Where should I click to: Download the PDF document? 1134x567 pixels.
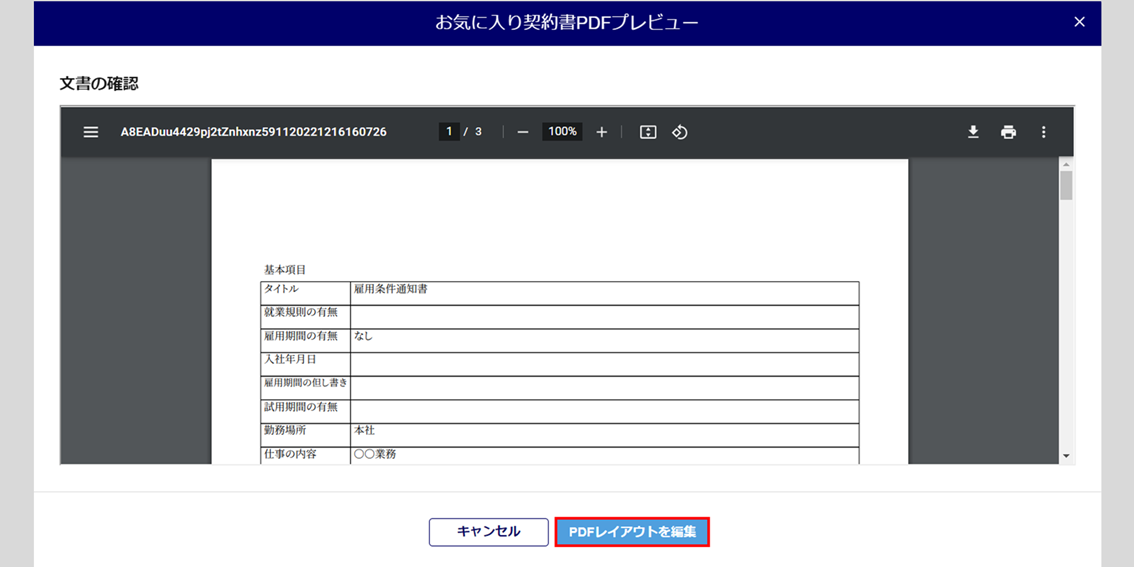tap(973, 132)
